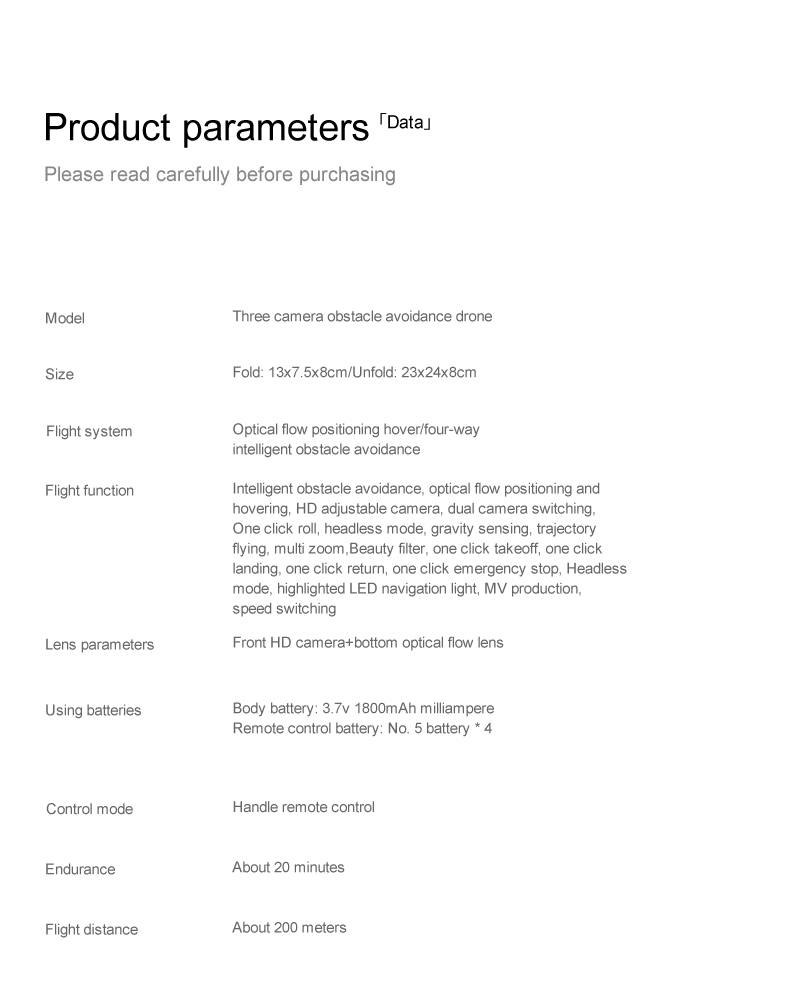Click the "speed switching" line of text
The width and height of the screenshot is (790, 995).
[284, 608]
